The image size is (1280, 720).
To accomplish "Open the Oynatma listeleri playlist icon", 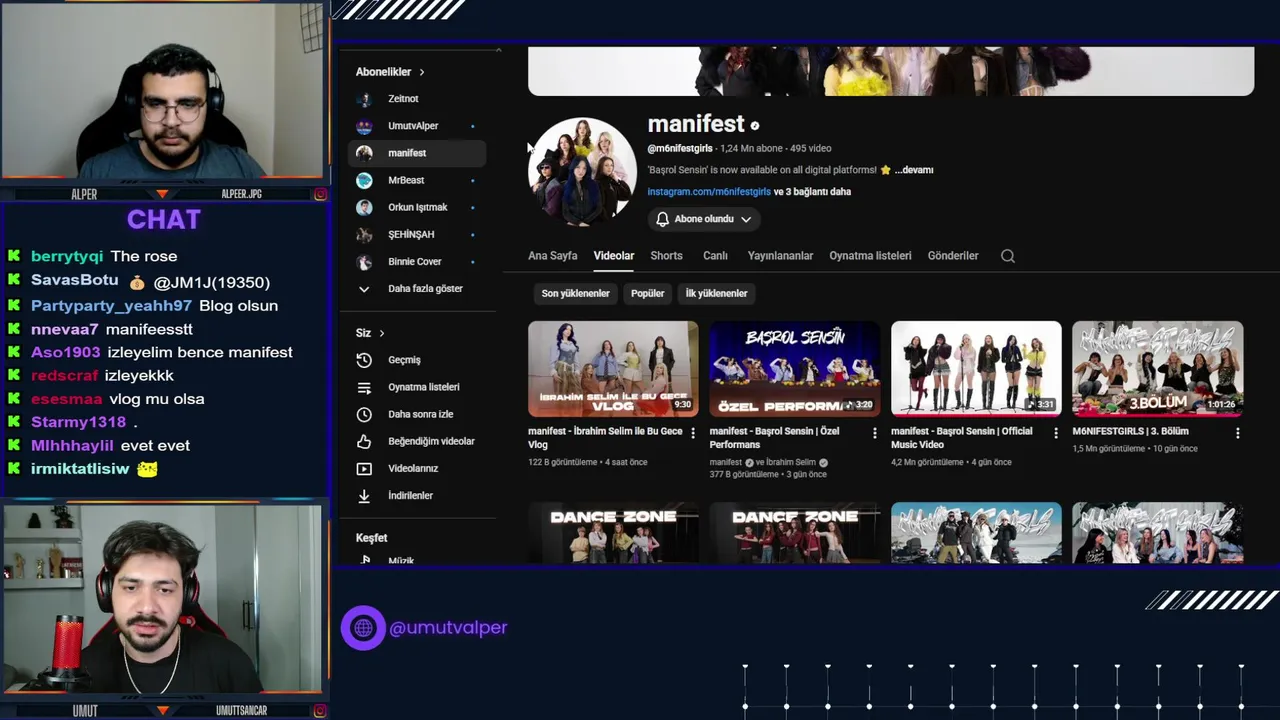I will [x=364, y=387].
